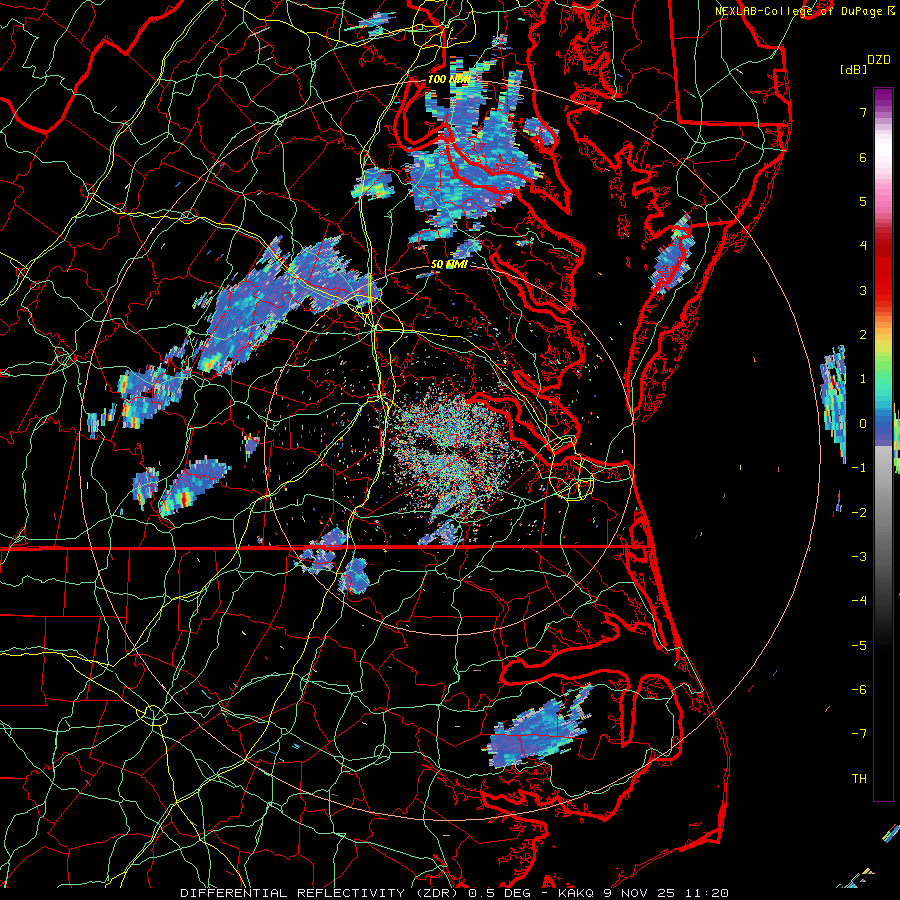
Task: Click the 3 value on the color scale
Action: pos(863,290)
